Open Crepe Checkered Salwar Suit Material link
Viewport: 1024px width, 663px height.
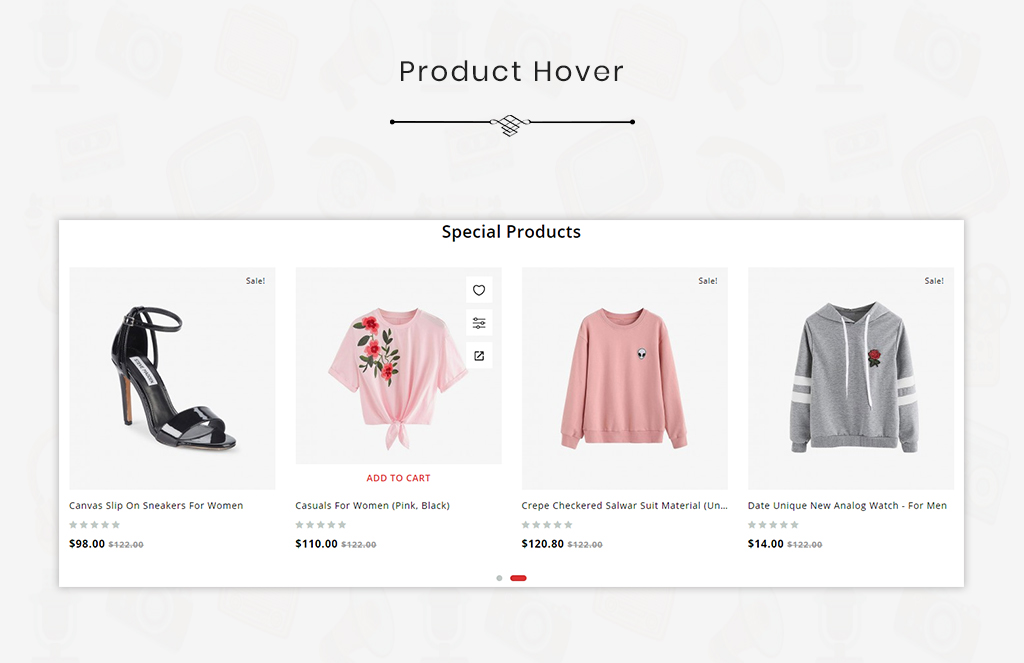coord(624,506)
